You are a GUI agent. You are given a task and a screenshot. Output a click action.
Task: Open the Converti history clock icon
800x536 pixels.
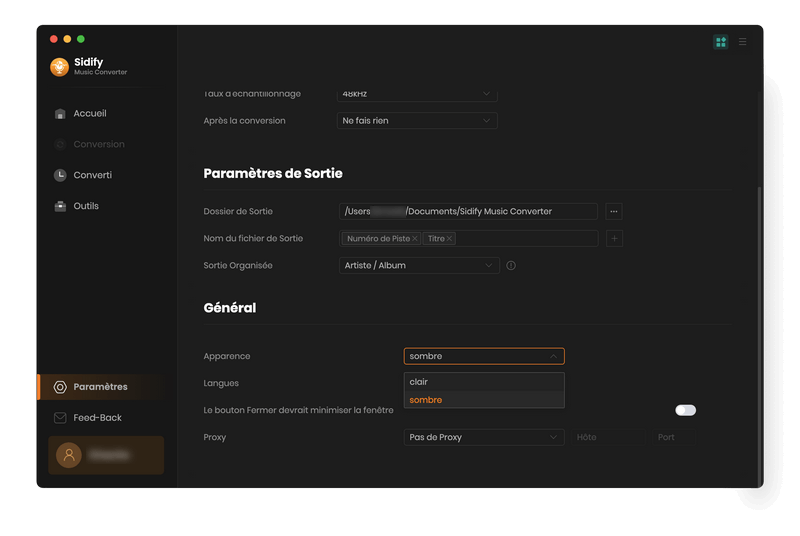click(60, 175)
